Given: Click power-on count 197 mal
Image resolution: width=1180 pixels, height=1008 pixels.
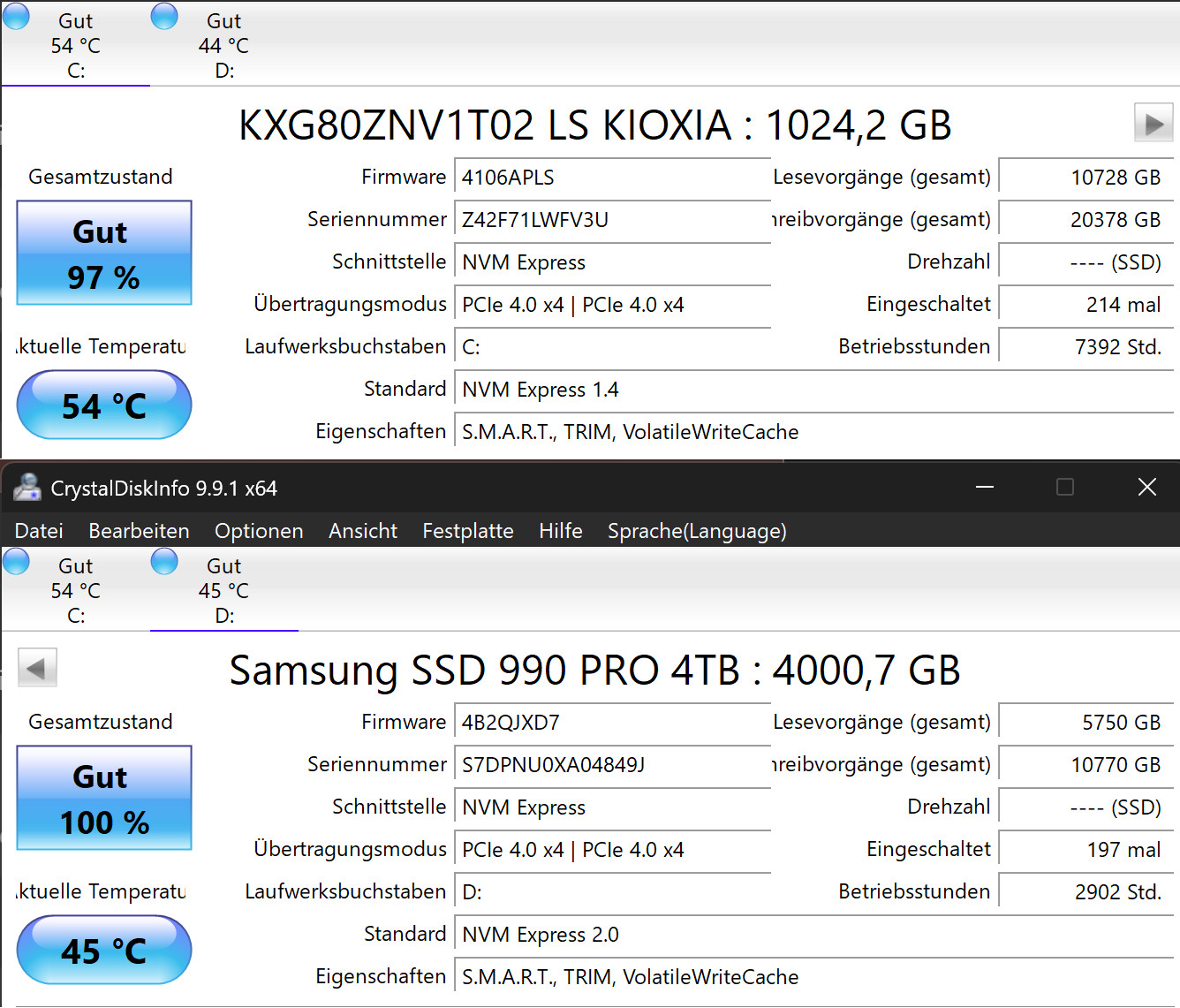Looking at the screenshot, I should pyautogui.click(x=1085, y=849).
